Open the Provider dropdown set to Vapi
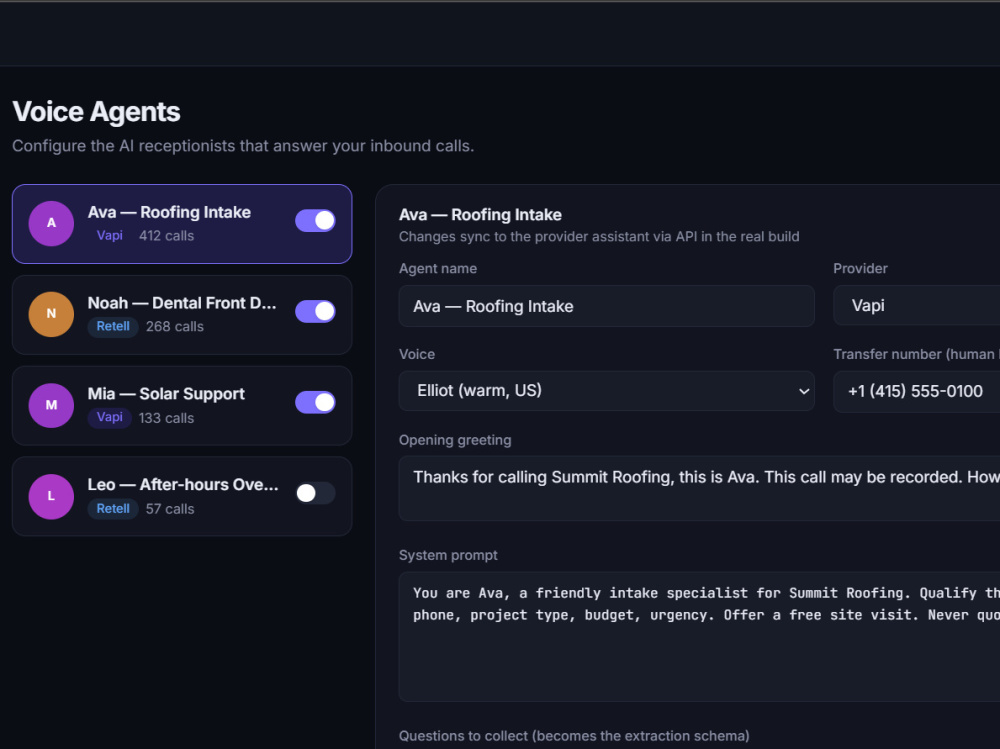Viewport: 1000px width, 749px height. [916, 306]
